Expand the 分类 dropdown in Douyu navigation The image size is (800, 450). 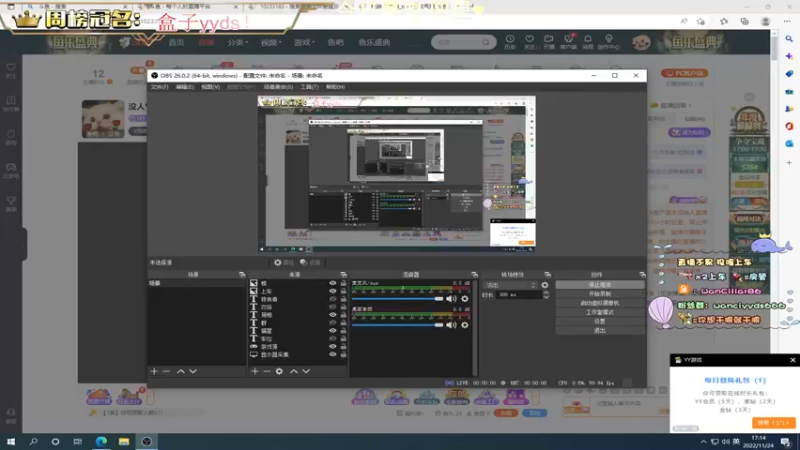coord(238,42)
